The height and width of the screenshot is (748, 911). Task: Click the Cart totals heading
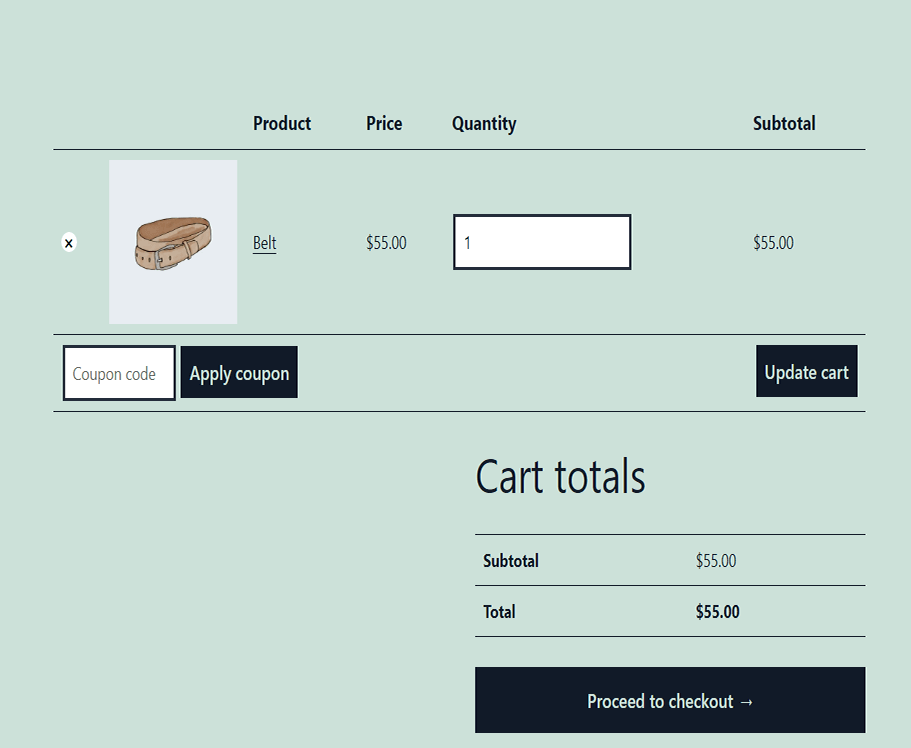[x=560, y=477]
